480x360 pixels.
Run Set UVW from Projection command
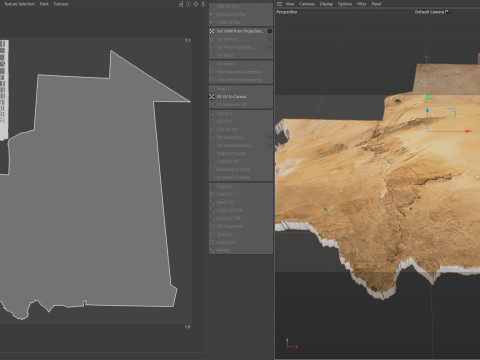point(240,31)
